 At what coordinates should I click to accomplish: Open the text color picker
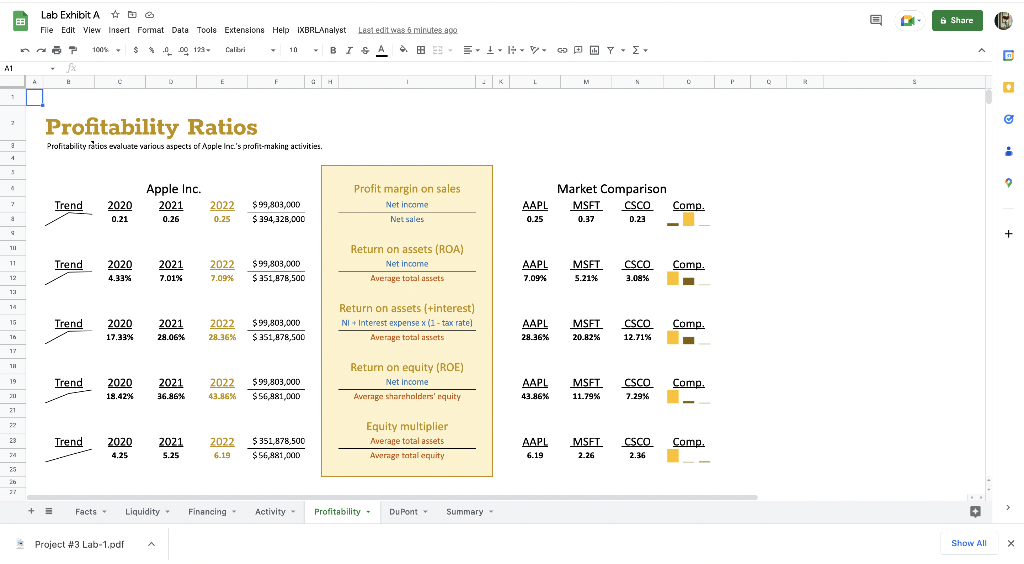tap(381, 50)
